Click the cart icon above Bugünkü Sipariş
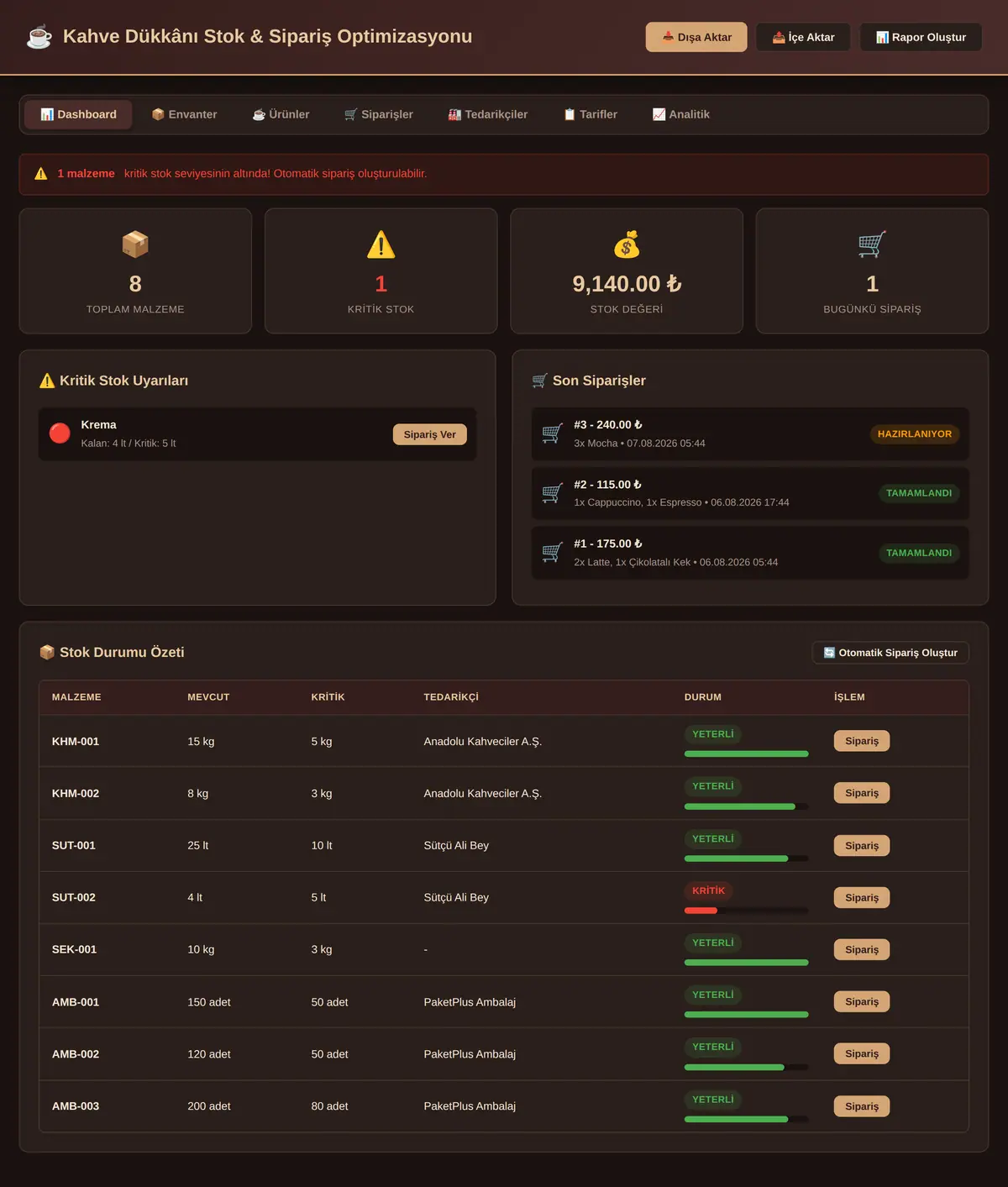 [x=872, y=244]
